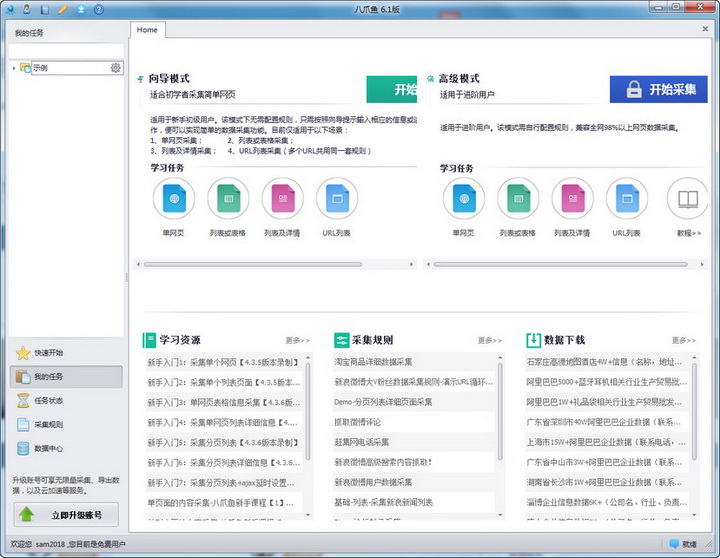720x558 pixels.
Task: Click the 学习资源 list vertical scrollbar
Action: [x=308, y=411]
